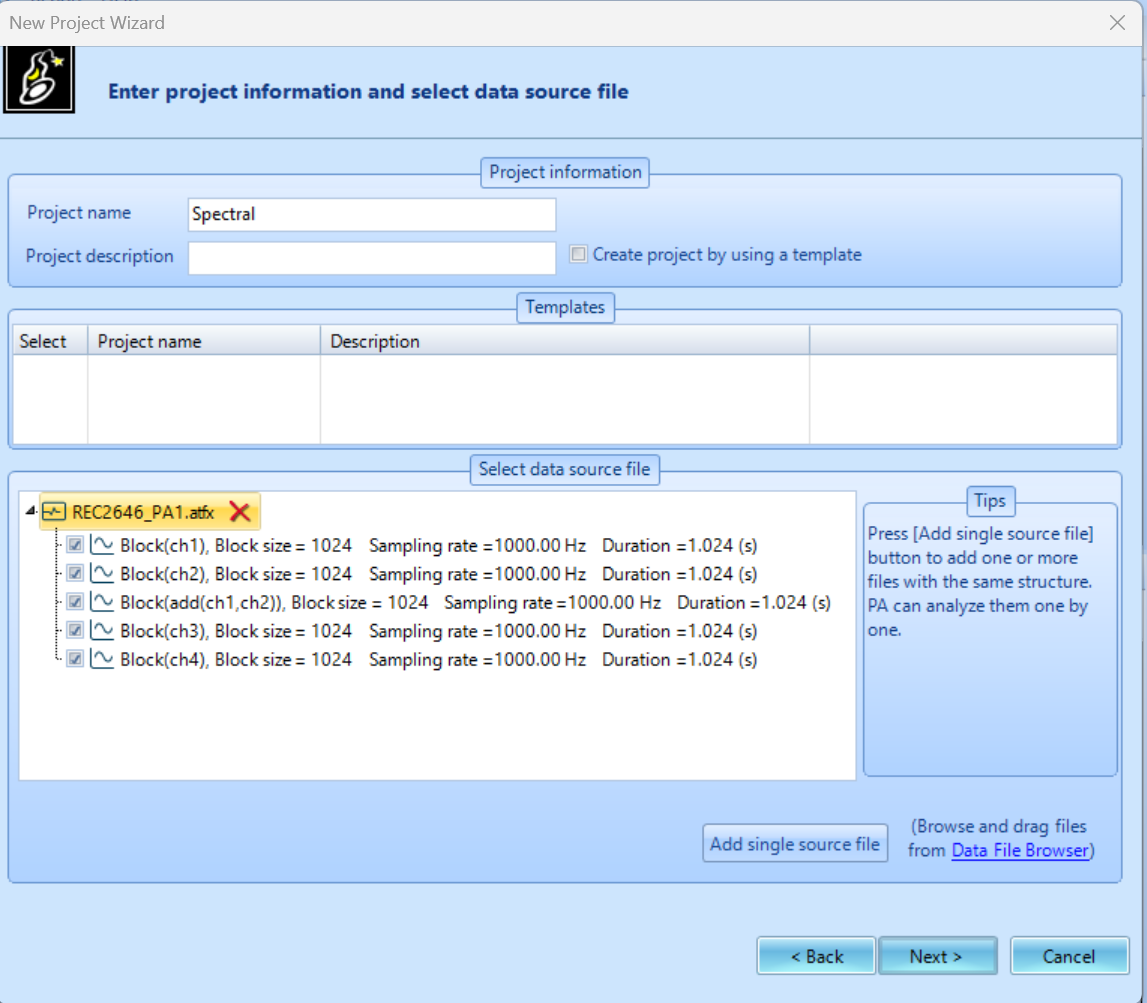The width and height of the screenshot is (1147, 1003).
Task: Uncheck the Block(ch1) checkbox
Action: pyautogui.click(x=74, y=546)
